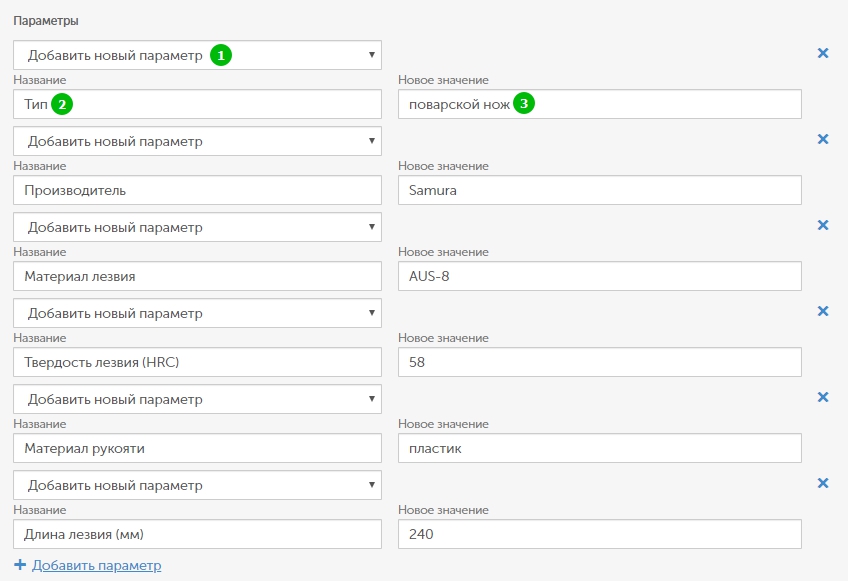The width and height of the screenshot is (848, 581).
Task: Click the value field containing 240
Action: coord(599,534)
